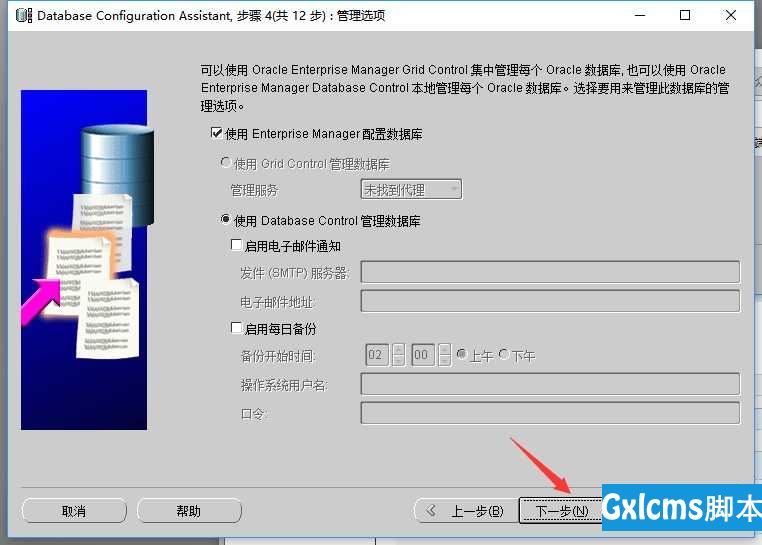The image size is (762, 545).
Task: Click the backup minute field showing 00
Action: coord(422,355)
